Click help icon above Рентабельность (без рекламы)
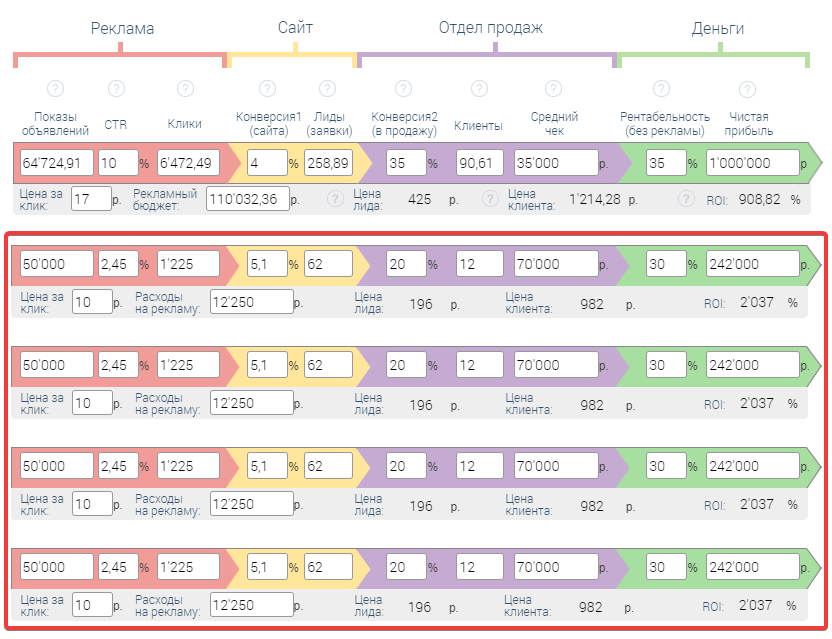The height and width of the screenshot is (639, 832). click(661, 88)
